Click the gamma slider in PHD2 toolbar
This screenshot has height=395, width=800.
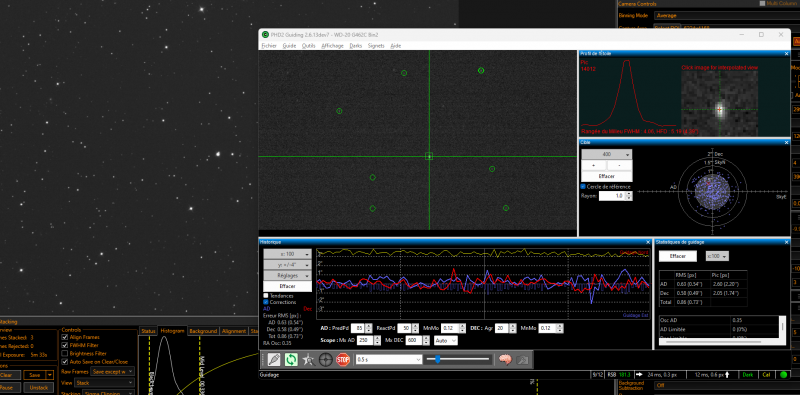pyautogui.click(x=458, y=360)
